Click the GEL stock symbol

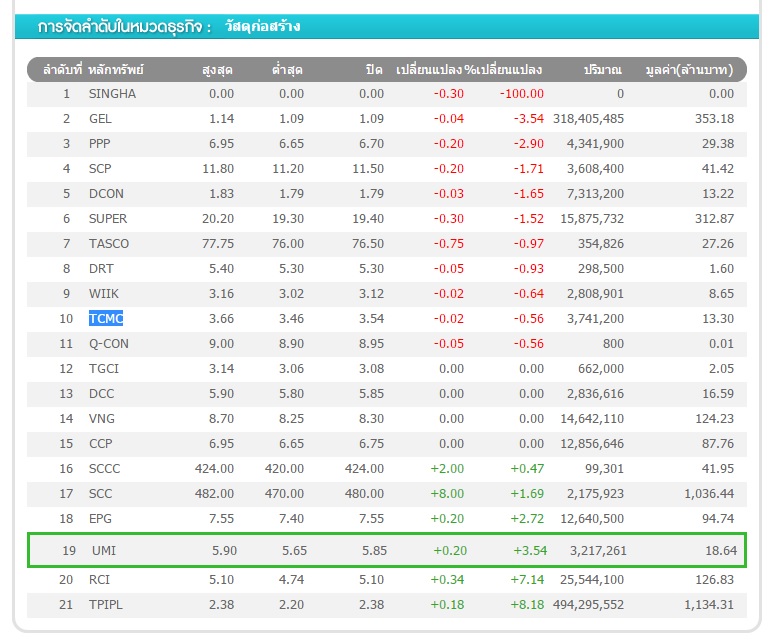(100, 119)
